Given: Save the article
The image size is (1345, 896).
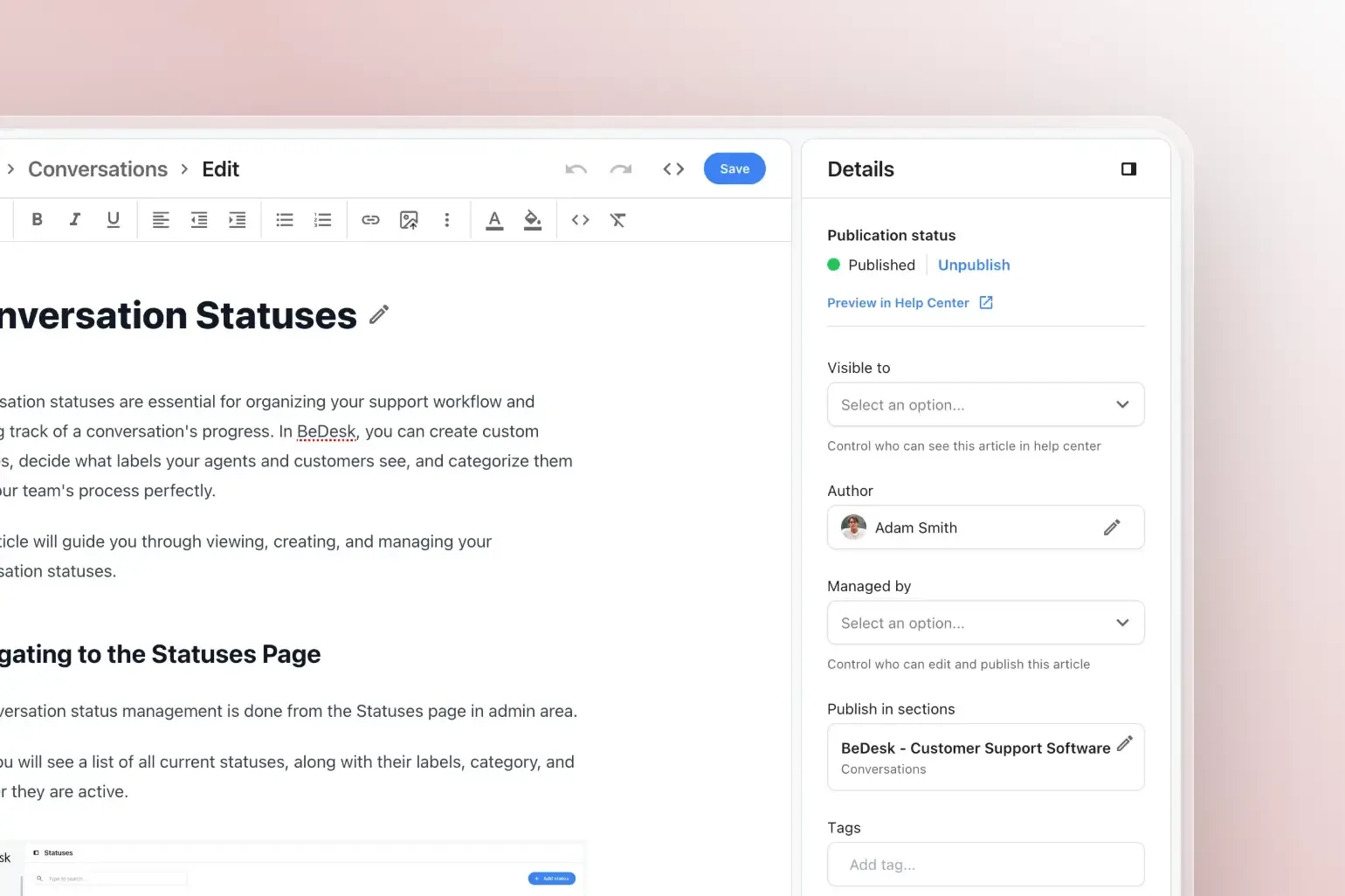Looking at the screenshot, I should point(735,169).
